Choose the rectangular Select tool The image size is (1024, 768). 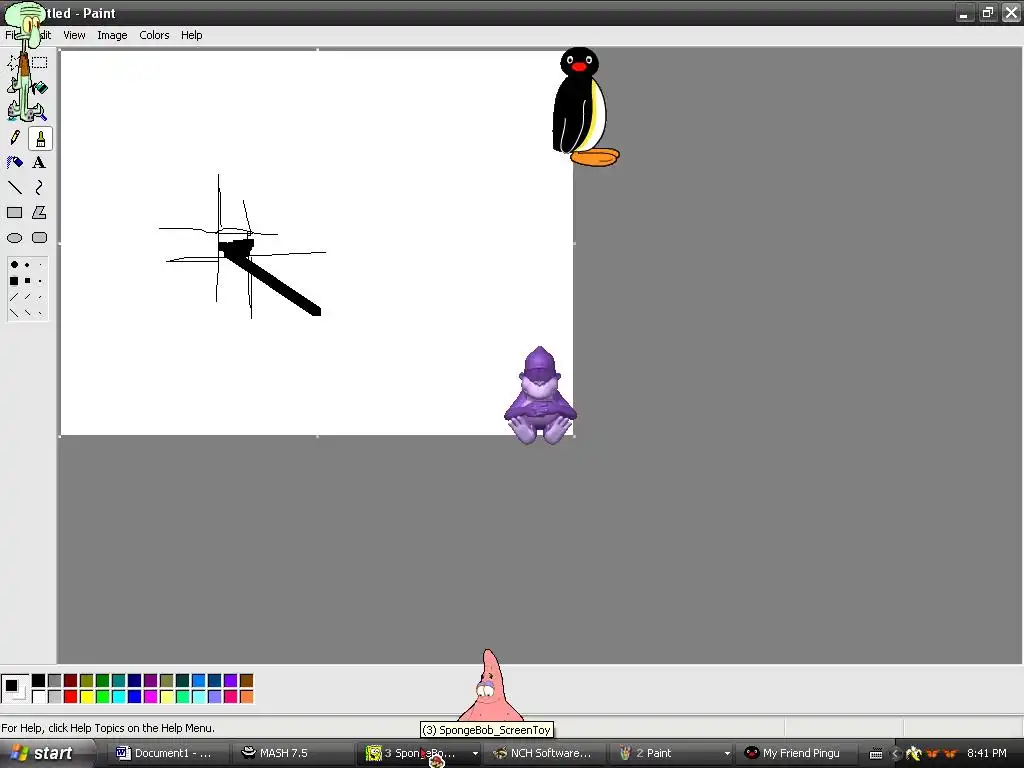tap(40, 63)
